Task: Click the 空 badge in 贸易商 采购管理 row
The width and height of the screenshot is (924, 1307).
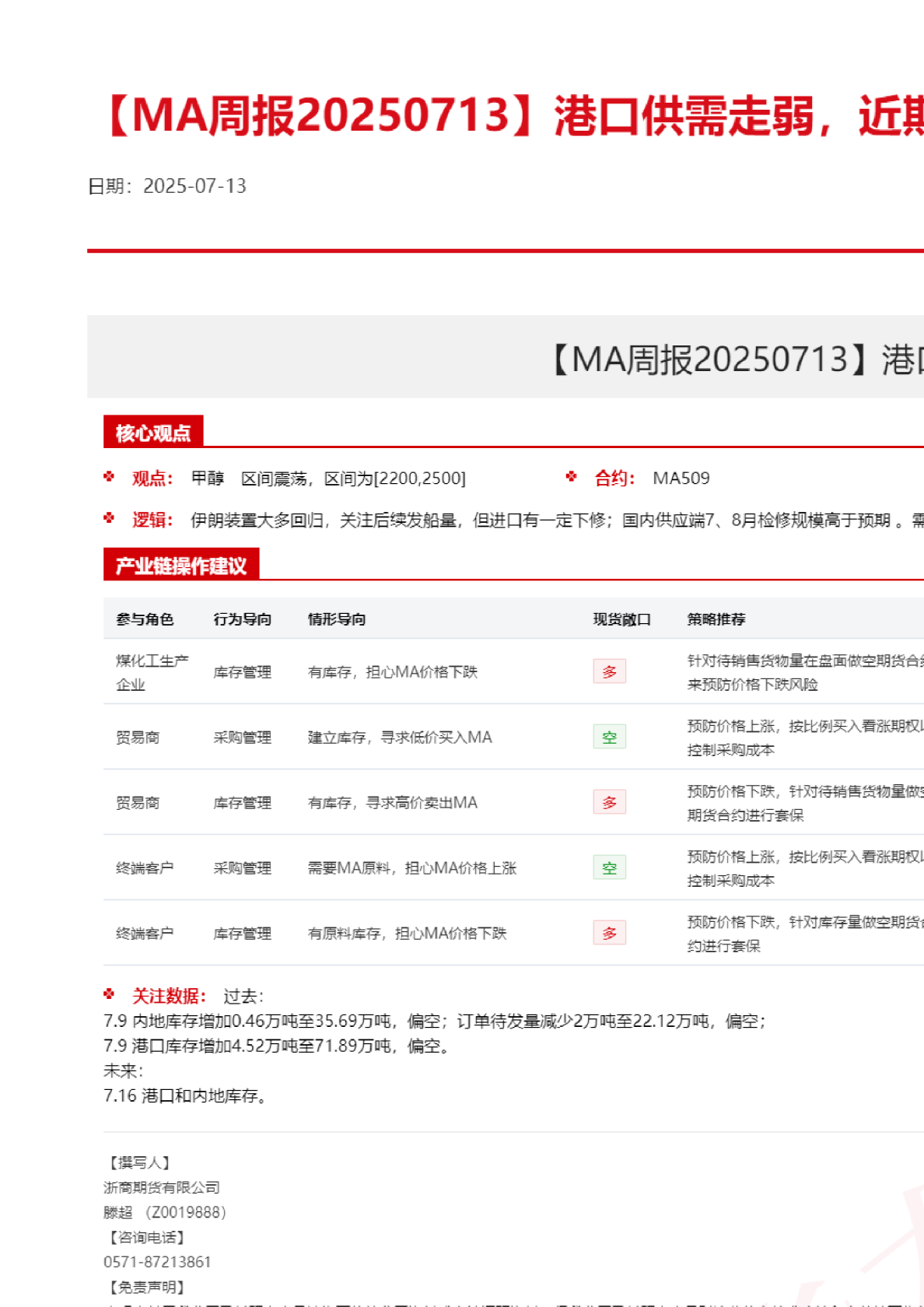Action: pos(609,737)
